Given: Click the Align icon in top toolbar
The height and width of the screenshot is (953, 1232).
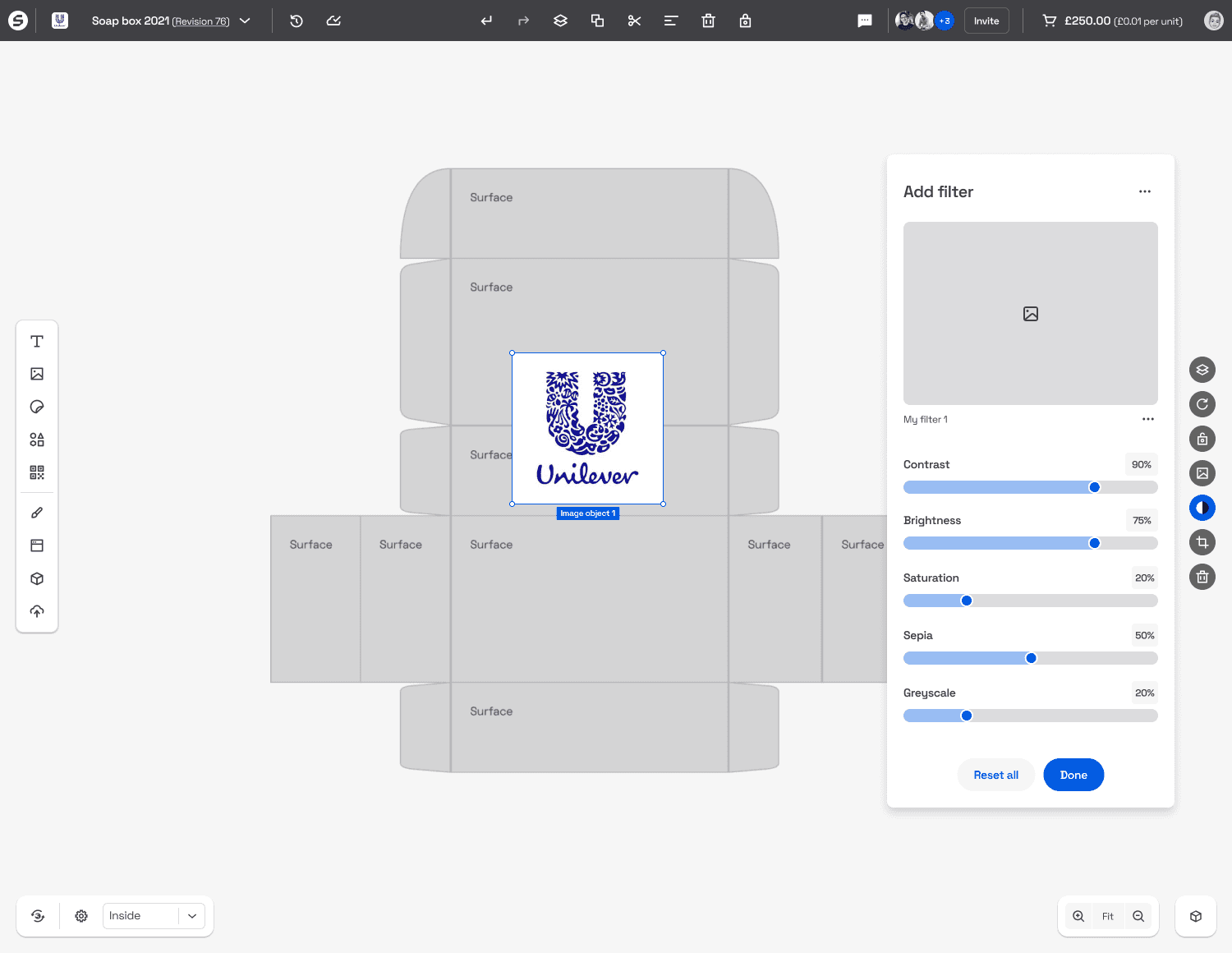Looking at the screenshot, I should (x=671, y=21).
